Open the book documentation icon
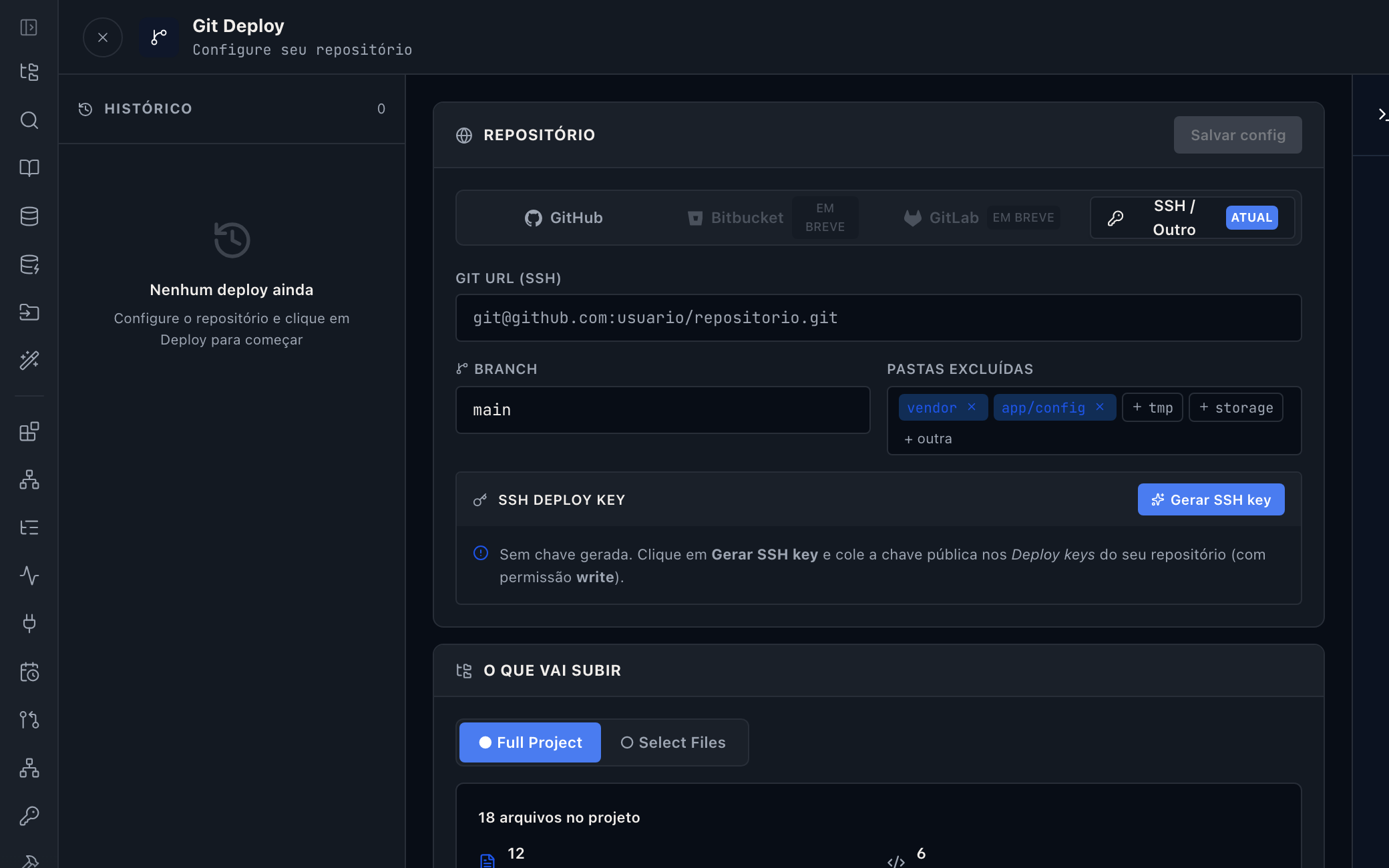1389x868 pixels. [29, 168]
